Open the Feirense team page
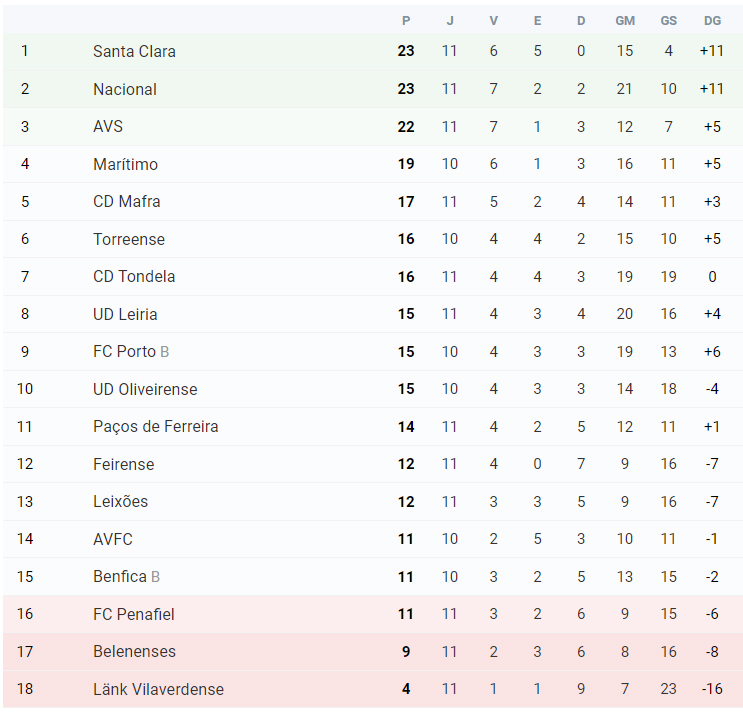Image resolution: width=743 pixels, height=716 pixels. pyautogui.click(x=124, y=464)
